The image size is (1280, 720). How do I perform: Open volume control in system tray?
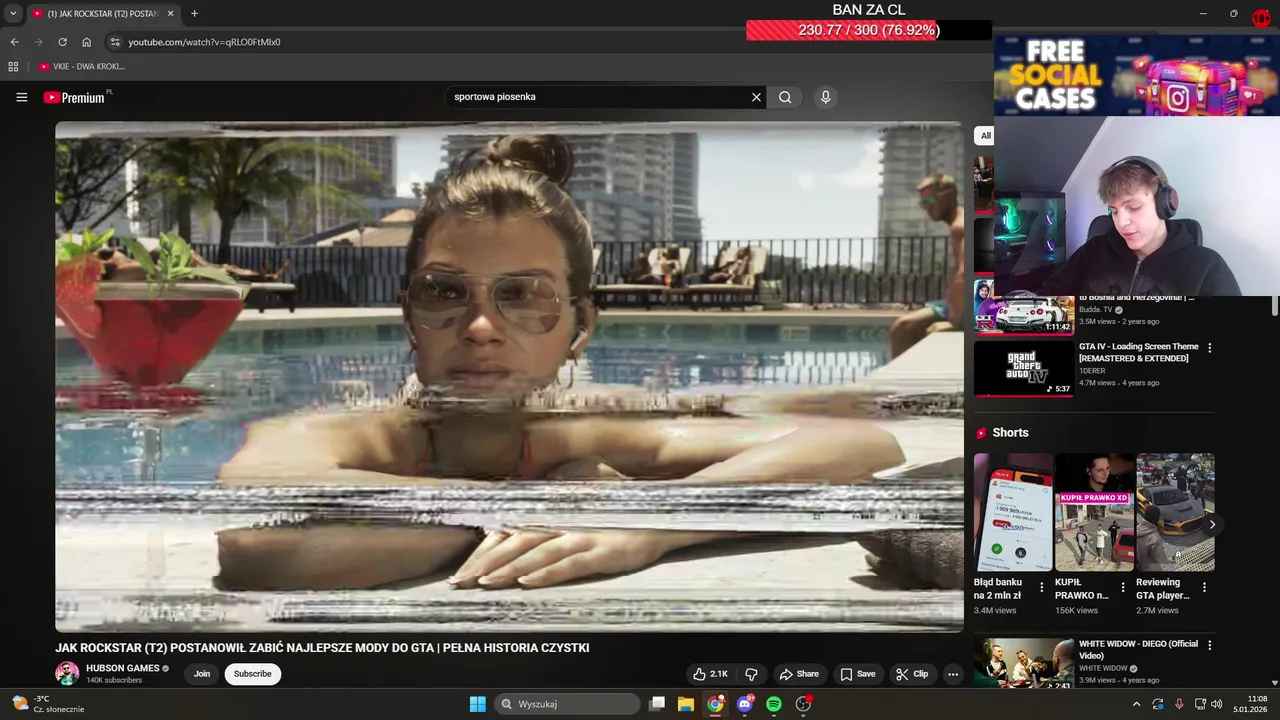[x=1216, y=704]
